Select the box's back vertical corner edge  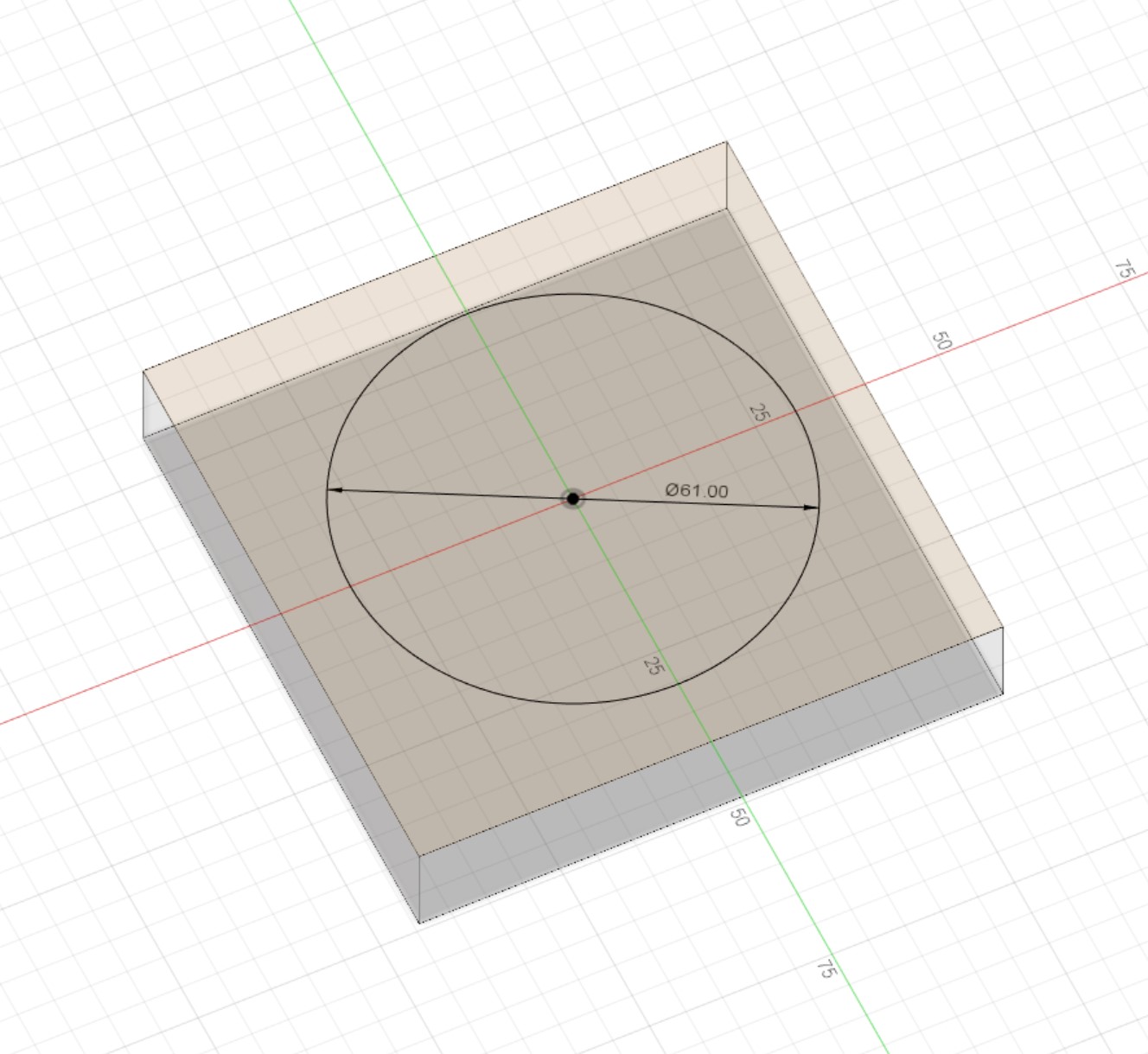(x=726, y=176)
